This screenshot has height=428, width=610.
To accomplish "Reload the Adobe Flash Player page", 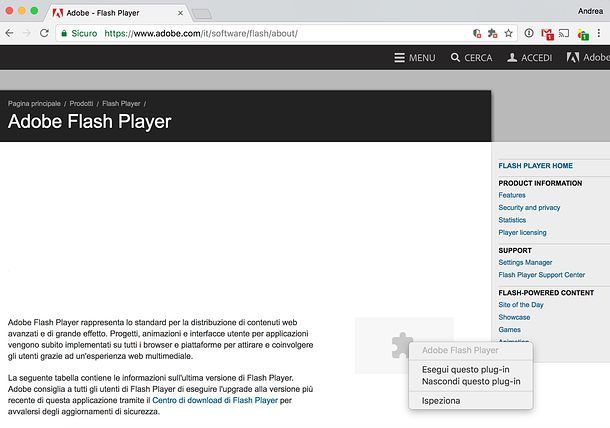I will click(44, 33).
